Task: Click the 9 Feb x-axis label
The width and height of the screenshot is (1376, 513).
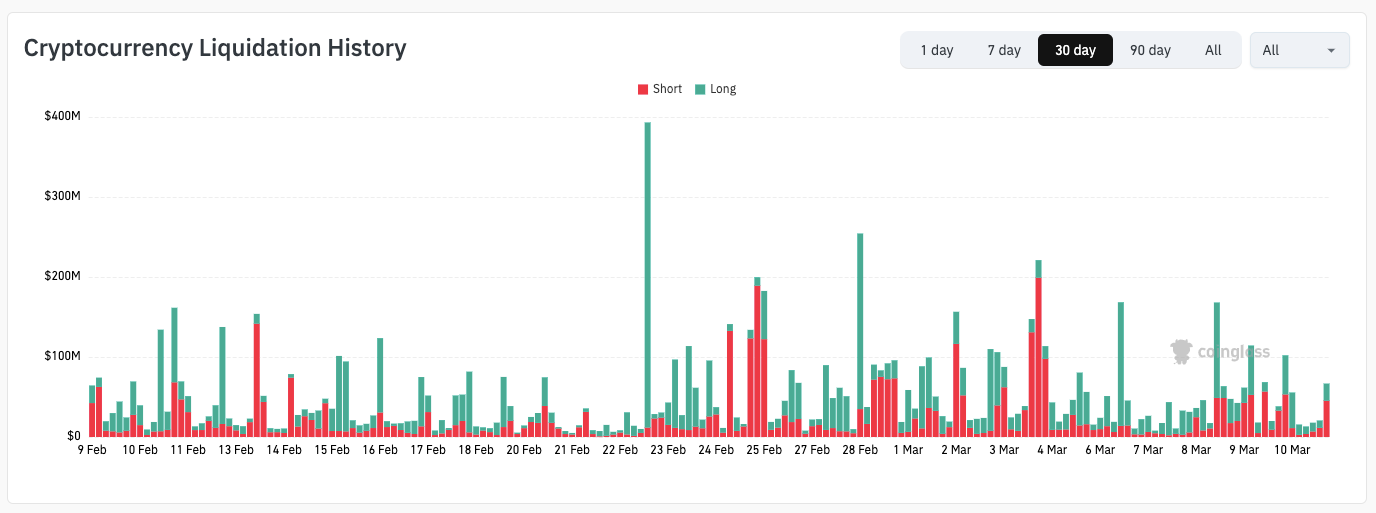Action: [x=92, y=450]
